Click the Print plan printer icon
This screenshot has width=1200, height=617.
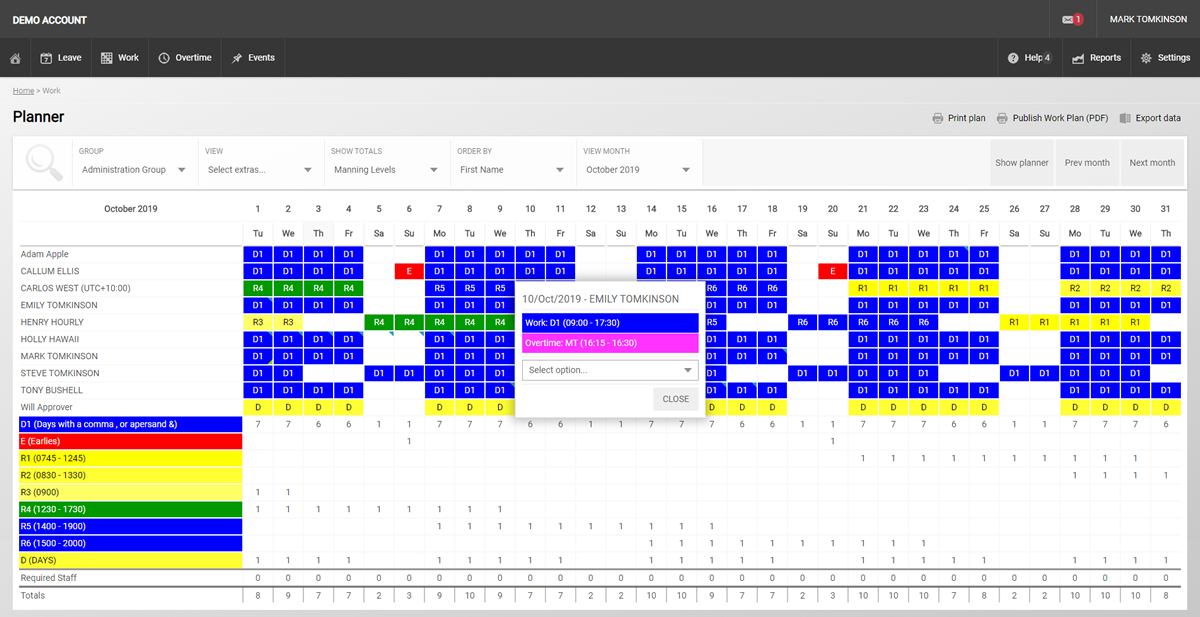click(937, 118)
